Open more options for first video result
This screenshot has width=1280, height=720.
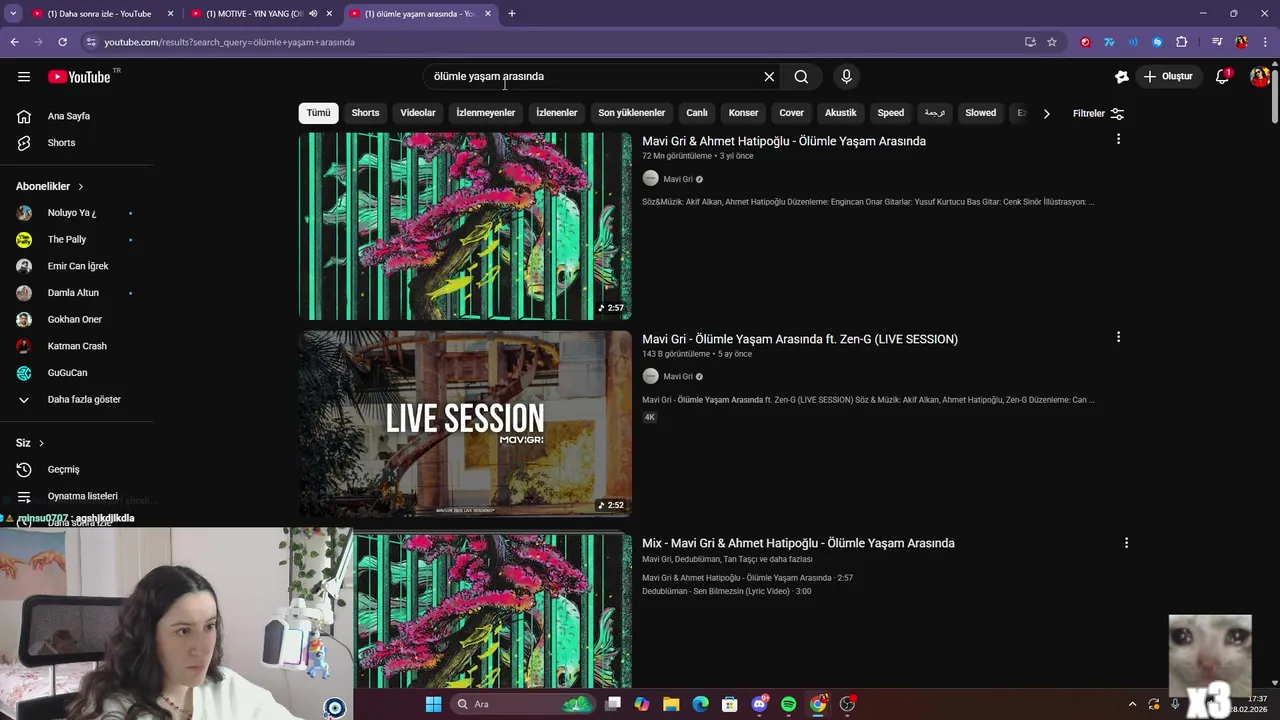[1118, 139]
